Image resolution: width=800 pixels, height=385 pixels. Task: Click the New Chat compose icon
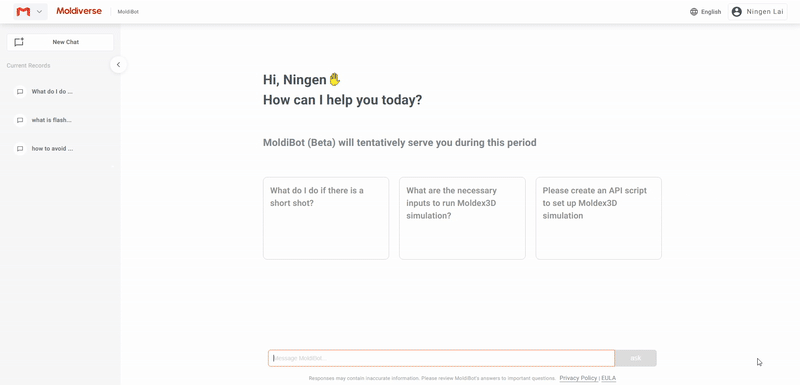point(19,42)
